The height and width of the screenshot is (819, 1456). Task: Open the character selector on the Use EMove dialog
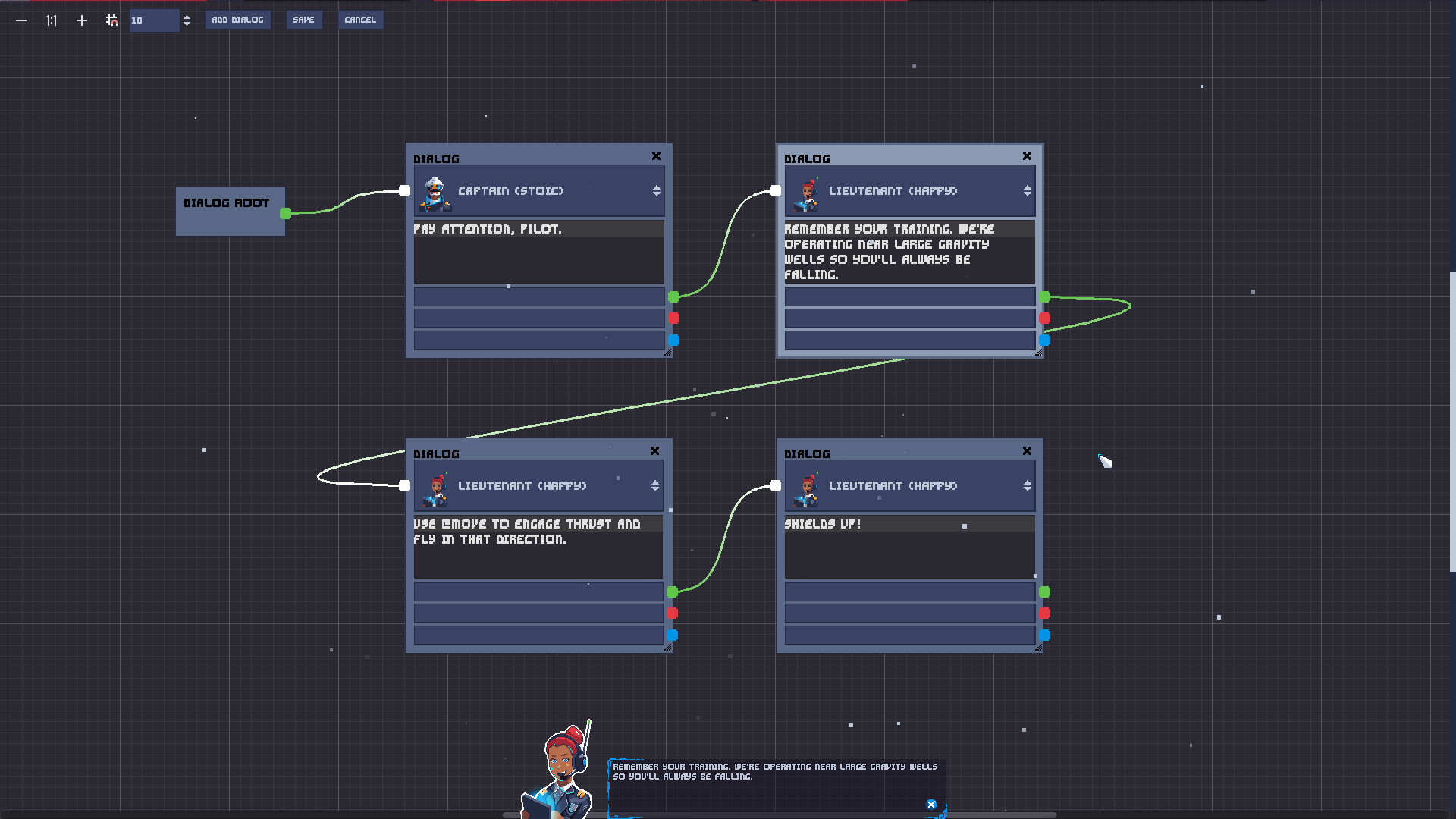point(654,486)
